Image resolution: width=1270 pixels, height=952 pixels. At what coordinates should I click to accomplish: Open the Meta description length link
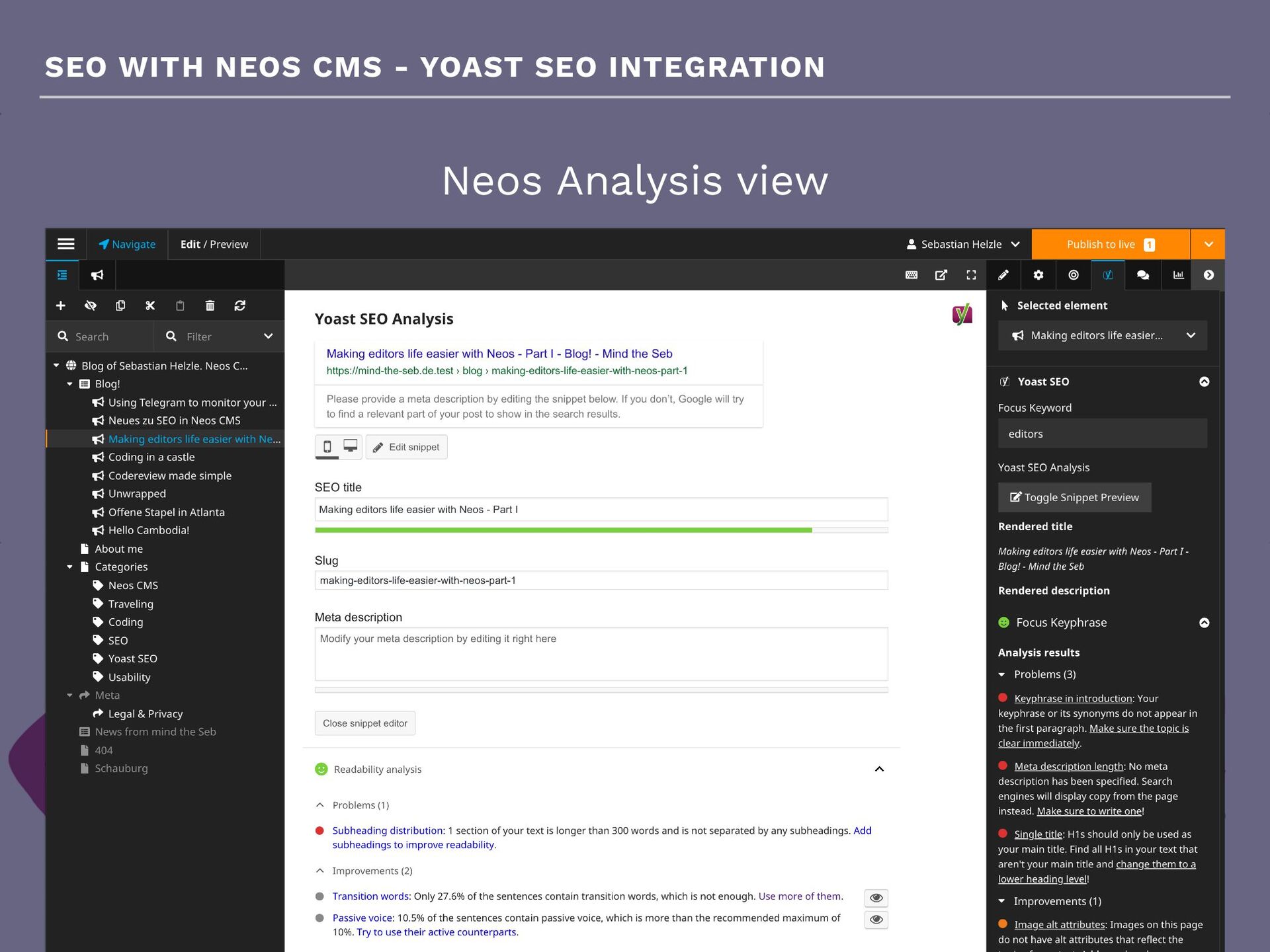pos(1068,766)
